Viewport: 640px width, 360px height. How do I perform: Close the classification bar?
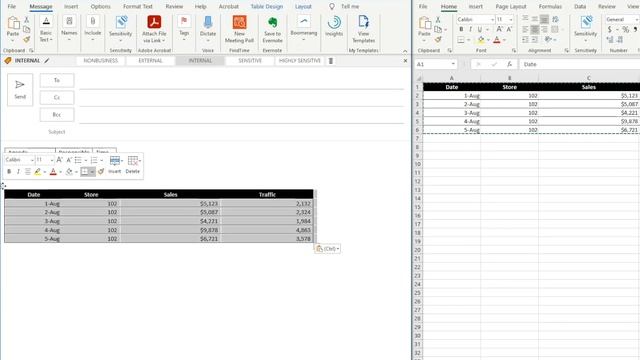point(405,60)
